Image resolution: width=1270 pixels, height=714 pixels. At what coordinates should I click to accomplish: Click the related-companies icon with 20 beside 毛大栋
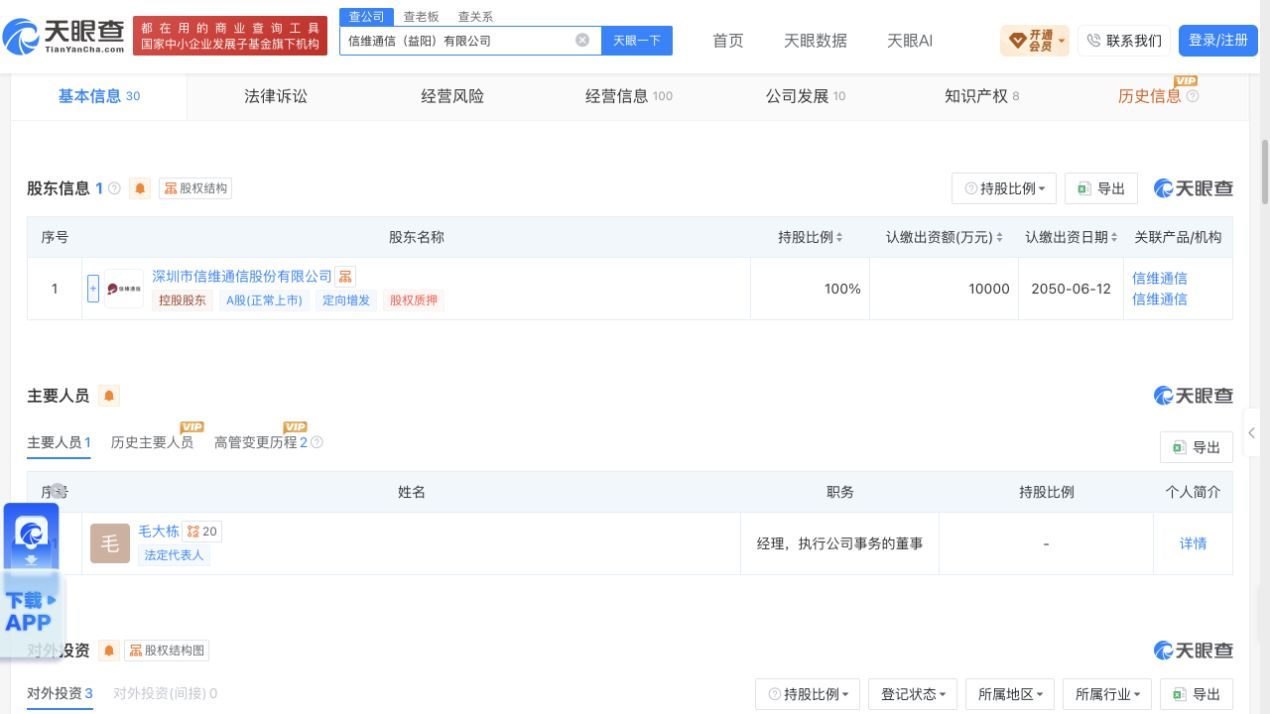[x=203, y=532]
